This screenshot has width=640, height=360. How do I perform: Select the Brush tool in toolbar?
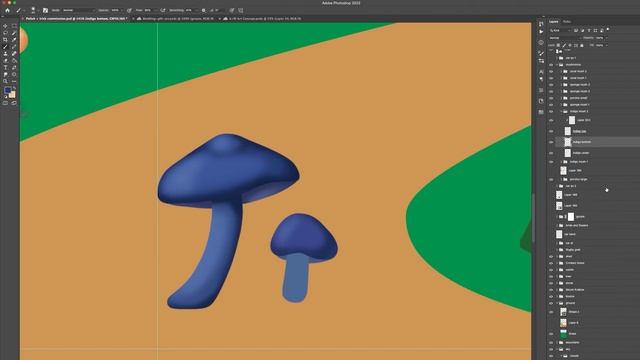click(x=5, y=47)
